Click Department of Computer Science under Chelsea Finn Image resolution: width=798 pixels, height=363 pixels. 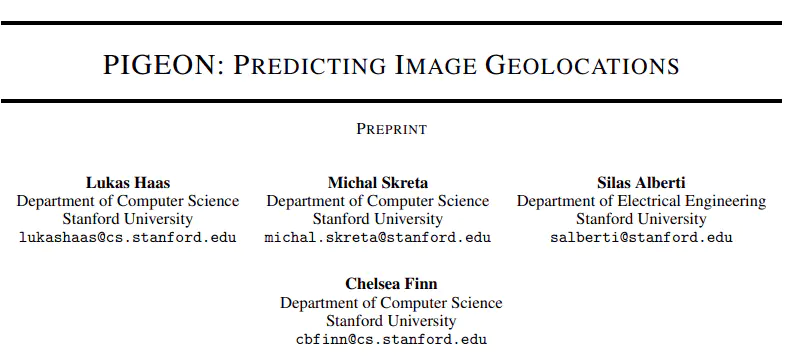[x=391, y=303]
